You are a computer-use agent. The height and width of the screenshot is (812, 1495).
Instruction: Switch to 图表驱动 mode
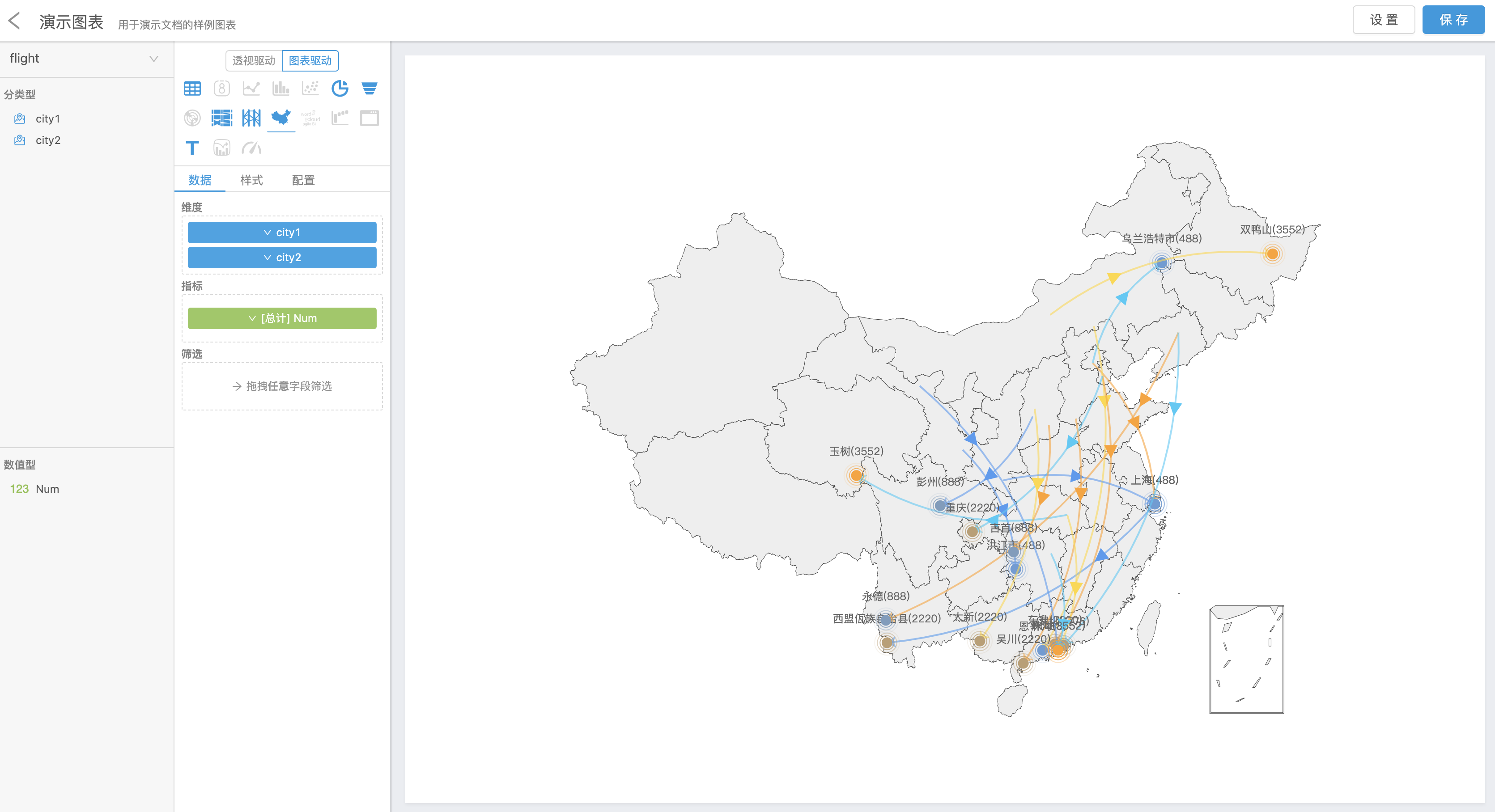coord(310,60)
